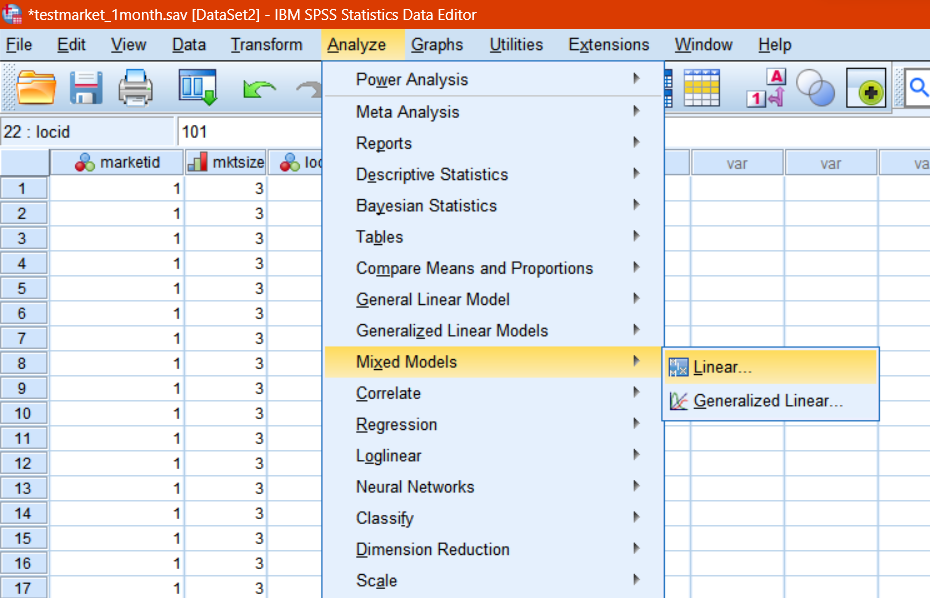Expand the Neural Networks submenu
930x598 pixels.
point(493,486)
